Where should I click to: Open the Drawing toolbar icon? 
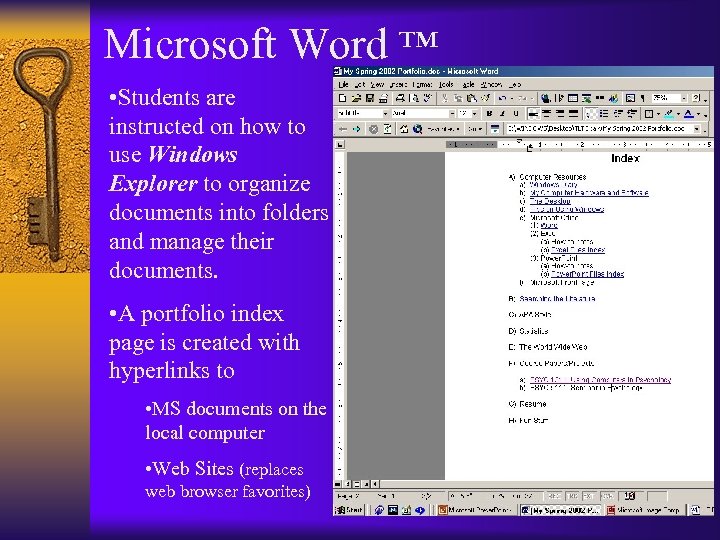pos(613,98)
